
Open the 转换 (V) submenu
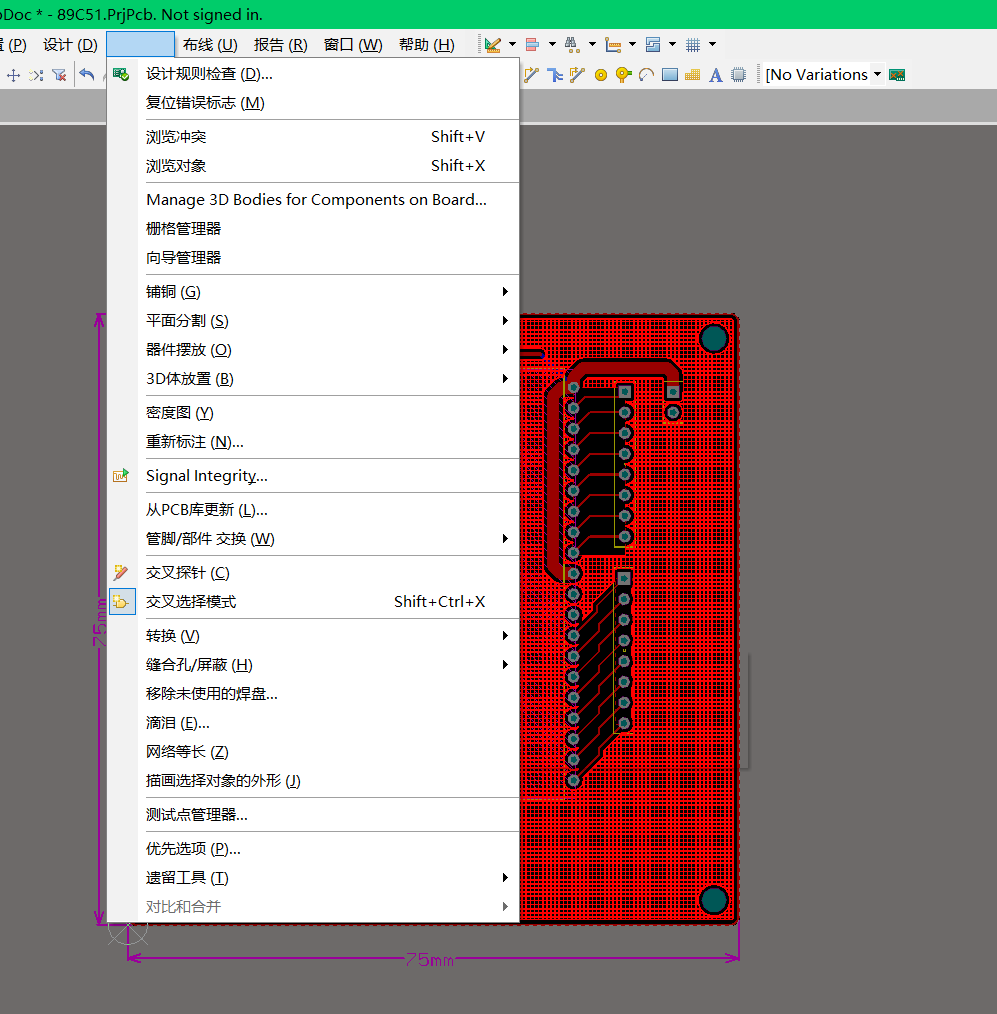(x=313, y=636)
